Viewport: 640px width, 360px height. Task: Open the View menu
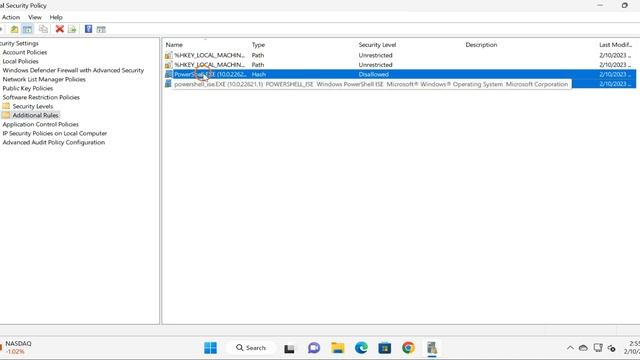click(x=35, y=17)
